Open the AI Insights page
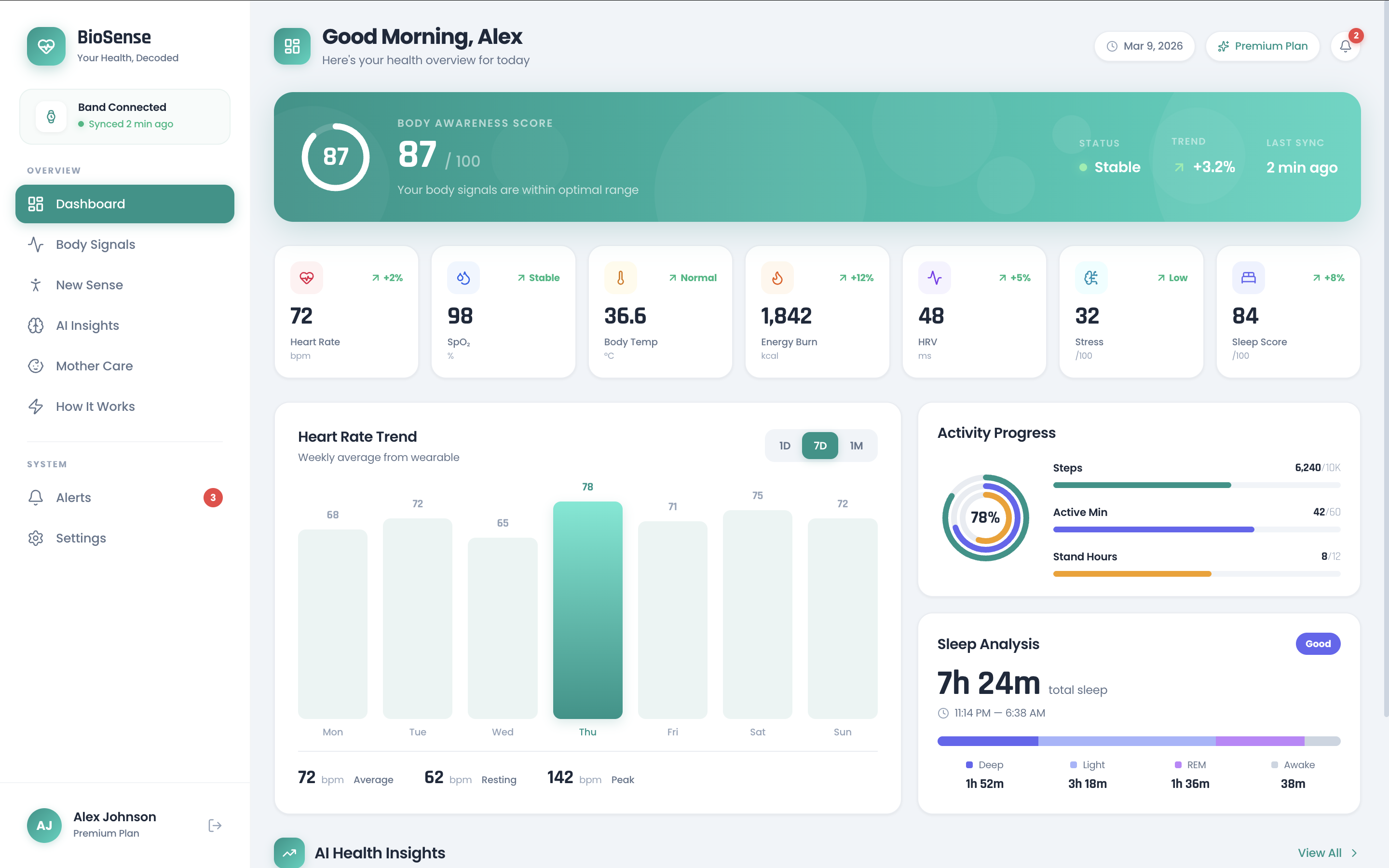 (x=87, y=325)
